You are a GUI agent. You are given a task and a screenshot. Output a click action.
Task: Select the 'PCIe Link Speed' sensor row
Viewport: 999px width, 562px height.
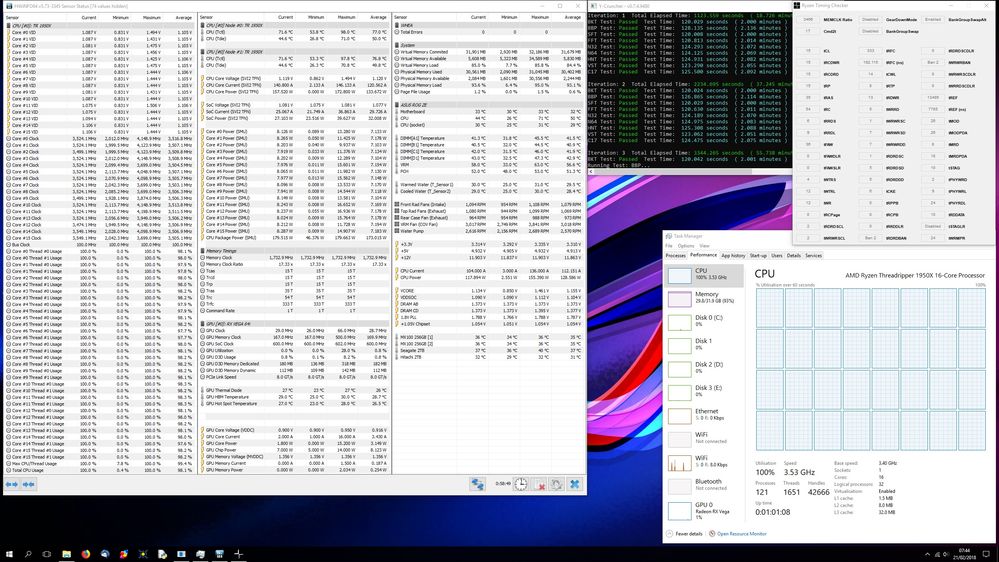tap(295, 377)
